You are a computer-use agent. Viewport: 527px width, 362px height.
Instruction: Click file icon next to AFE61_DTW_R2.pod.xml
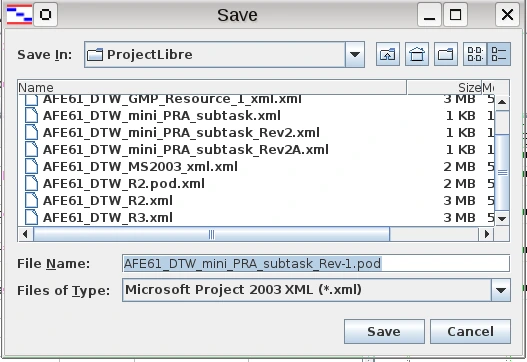[x=32, y=184]
